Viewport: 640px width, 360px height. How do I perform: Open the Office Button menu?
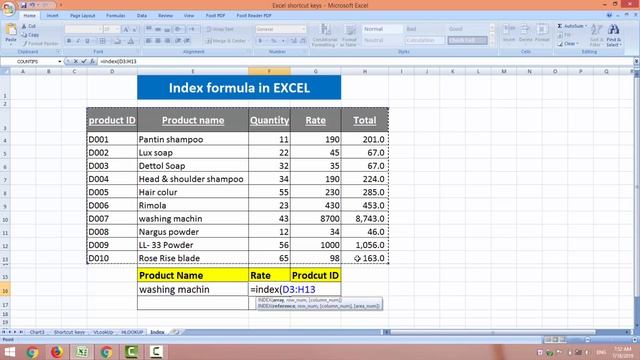click(x=8, y=8)
